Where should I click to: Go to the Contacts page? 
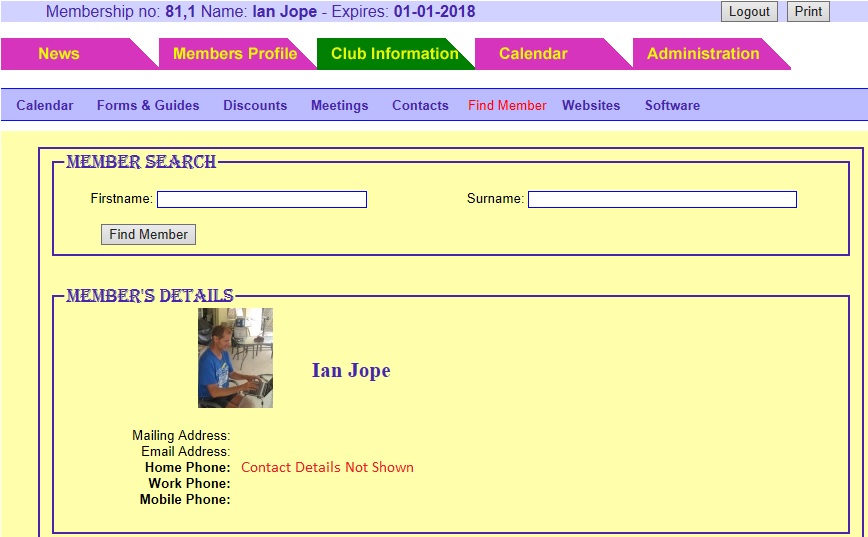420,105
